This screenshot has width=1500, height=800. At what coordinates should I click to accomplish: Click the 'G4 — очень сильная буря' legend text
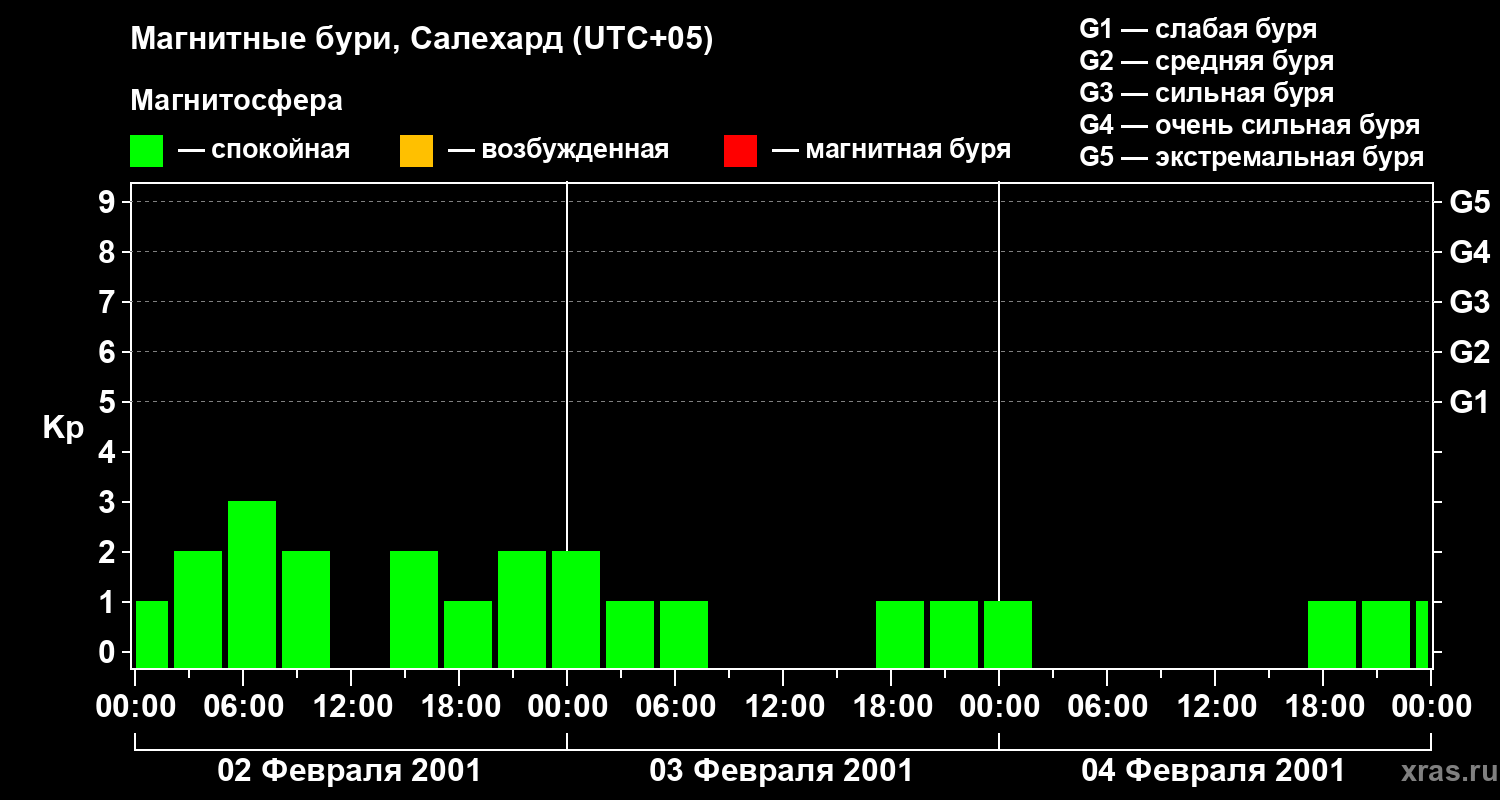[1250, 125]
